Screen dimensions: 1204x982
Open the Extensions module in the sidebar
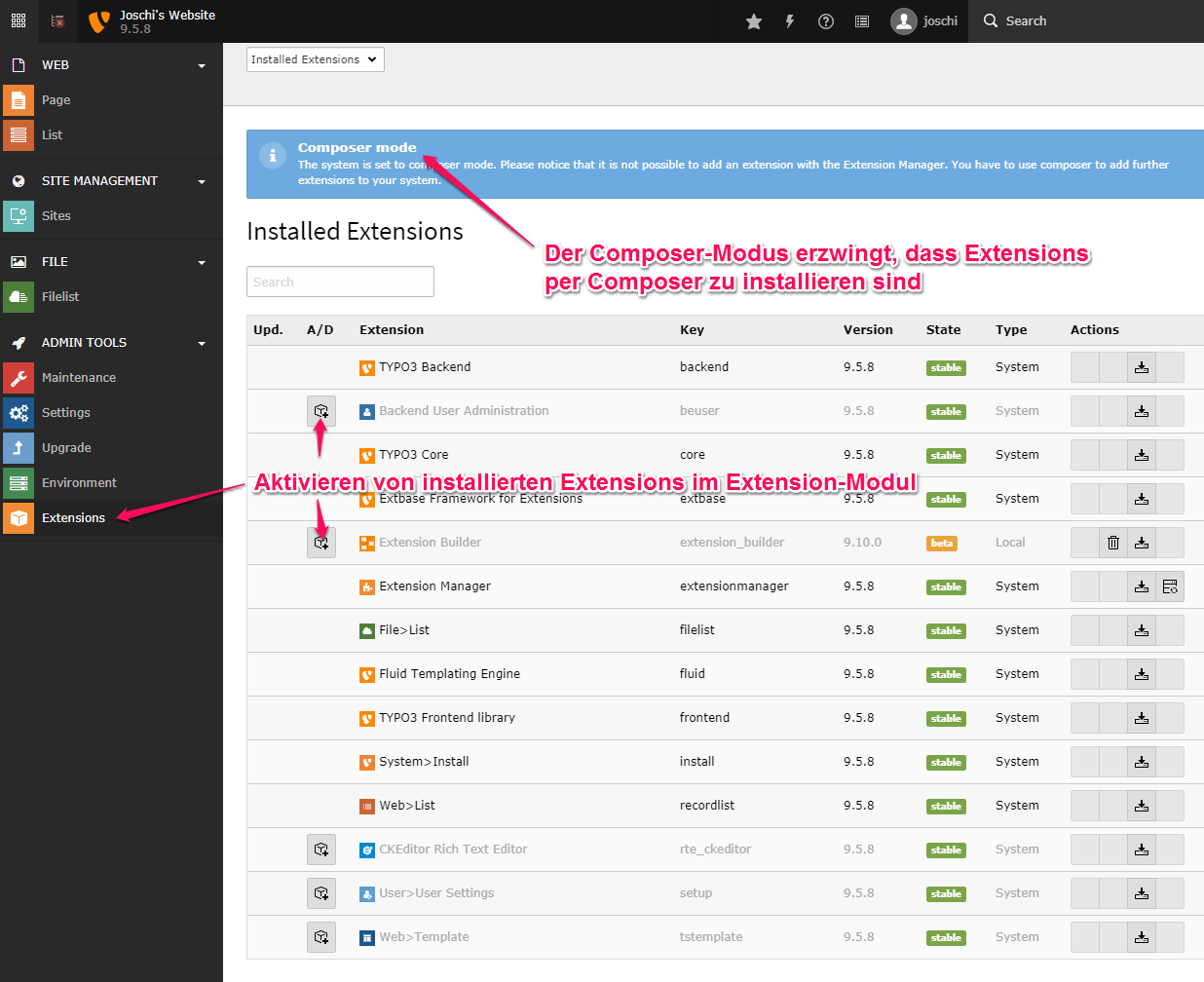[x=73, y=517]
